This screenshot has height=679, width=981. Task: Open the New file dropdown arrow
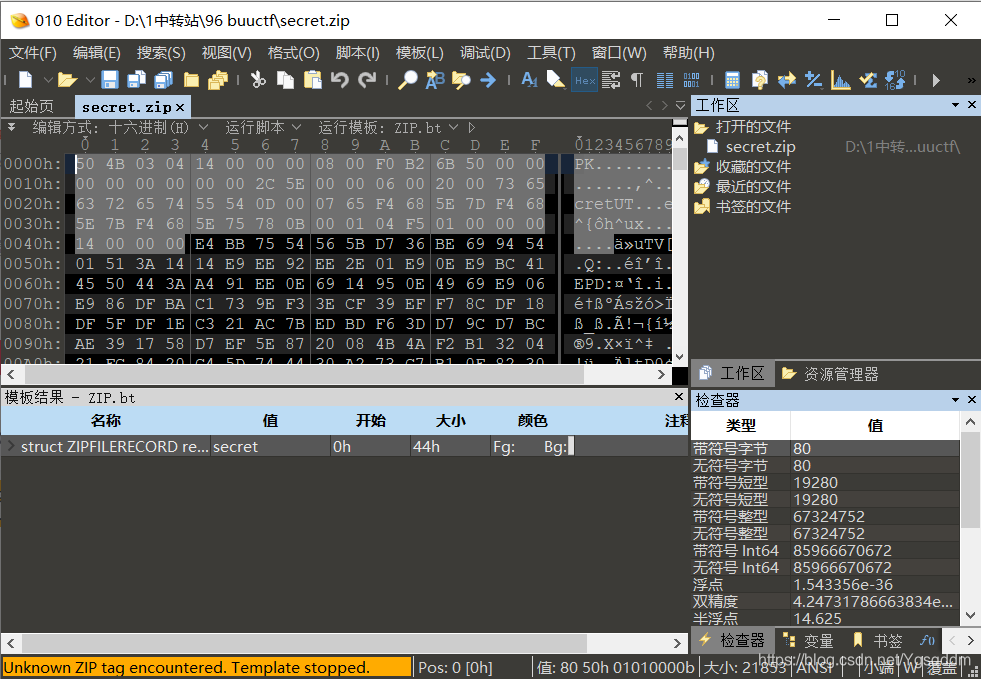[x=48, y=80]
